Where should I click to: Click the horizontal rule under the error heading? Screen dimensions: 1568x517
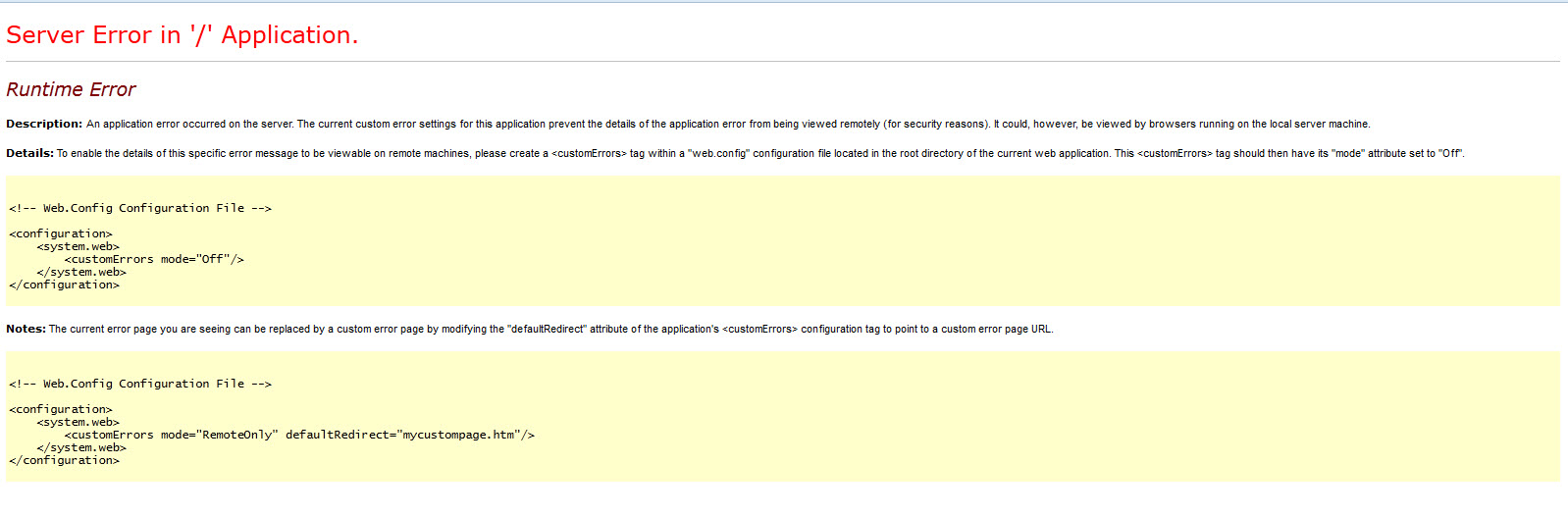[783, 62]
